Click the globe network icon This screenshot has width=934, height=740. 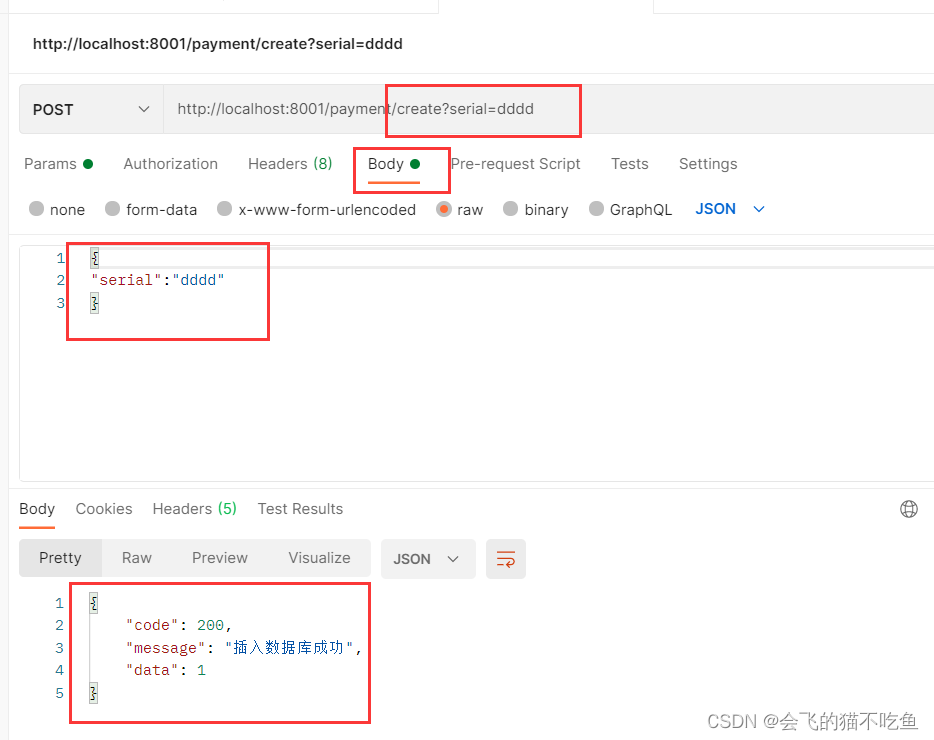[x=908, y=509]
